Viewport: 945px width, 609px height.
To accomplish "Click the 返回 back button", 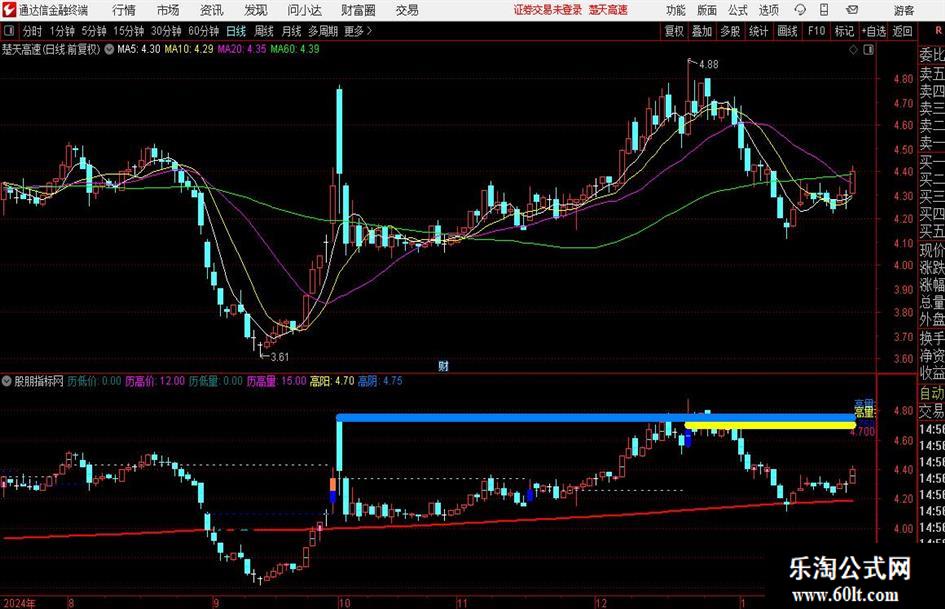I will coord(902,31).
